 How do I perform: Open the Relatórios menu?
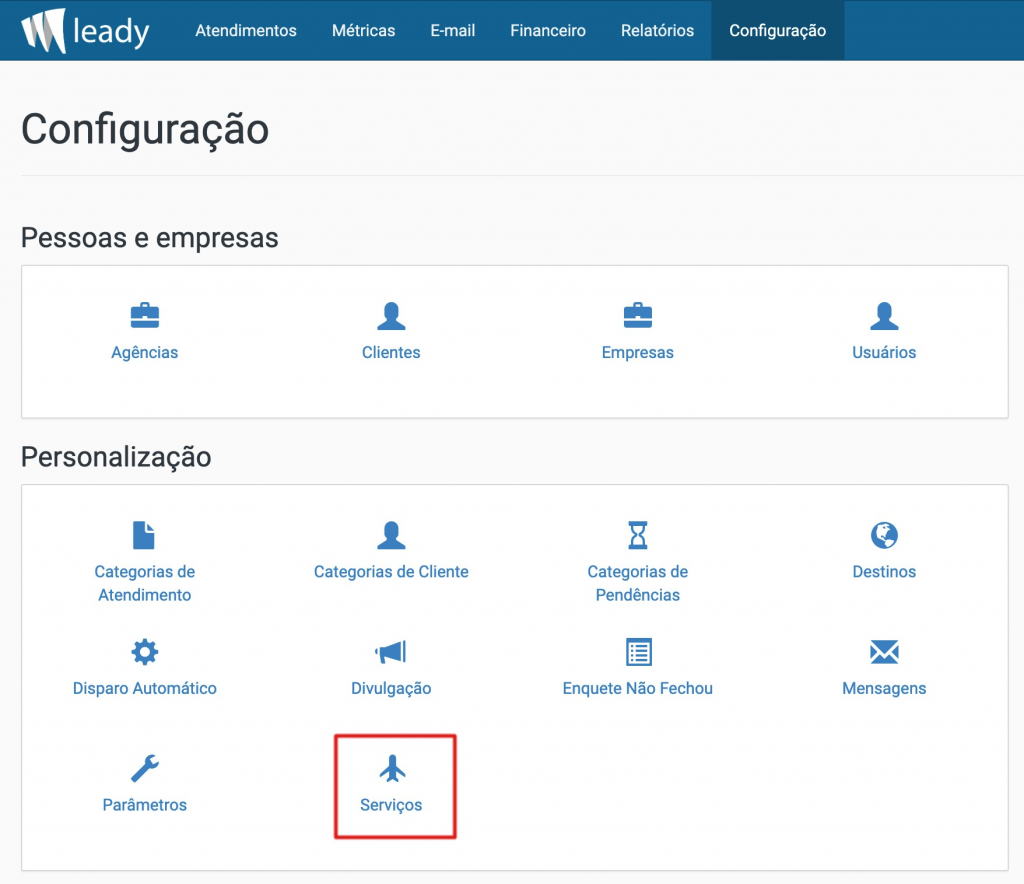click(x=657, y=31)
